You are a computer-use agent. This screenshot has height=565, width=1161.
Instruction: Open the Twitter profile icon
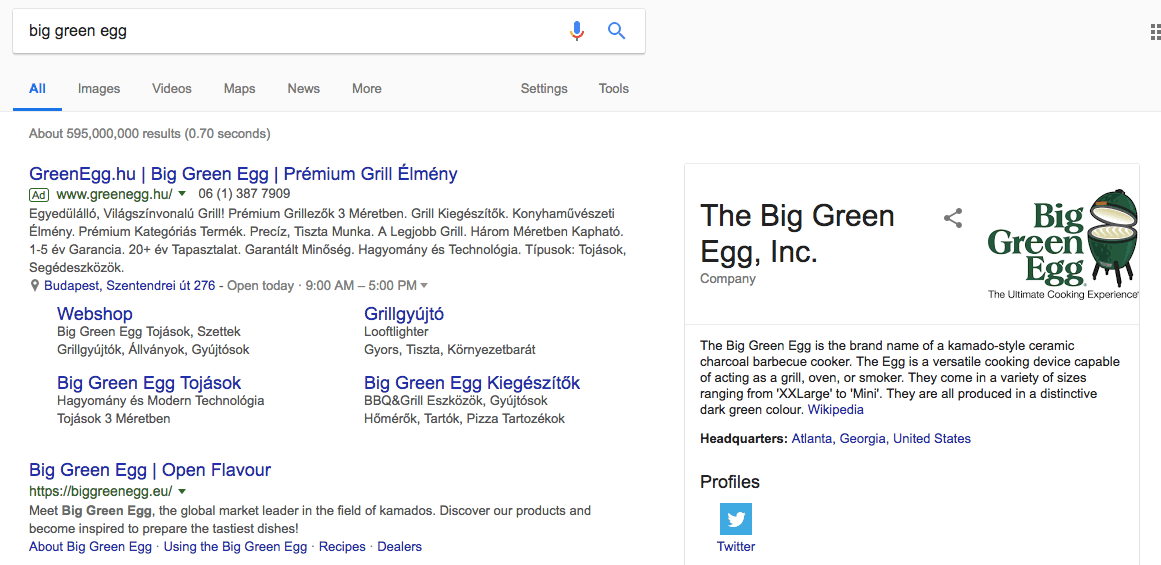(736, 519)
